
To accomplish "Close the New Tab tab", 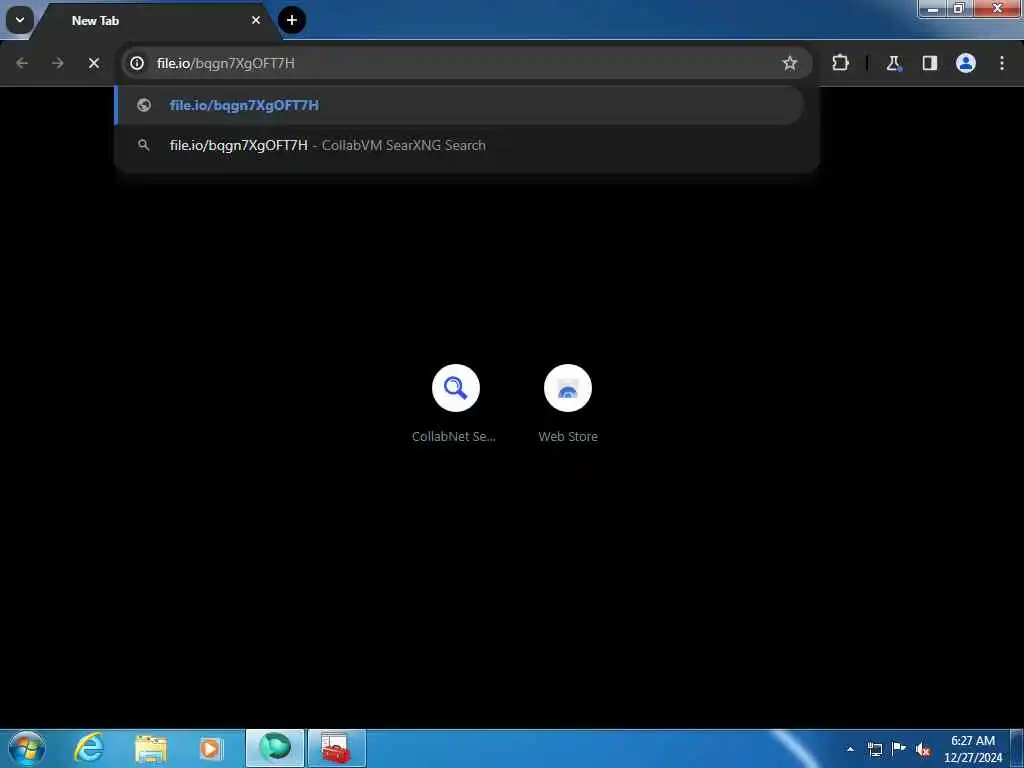I will click(x=256, y=20).
